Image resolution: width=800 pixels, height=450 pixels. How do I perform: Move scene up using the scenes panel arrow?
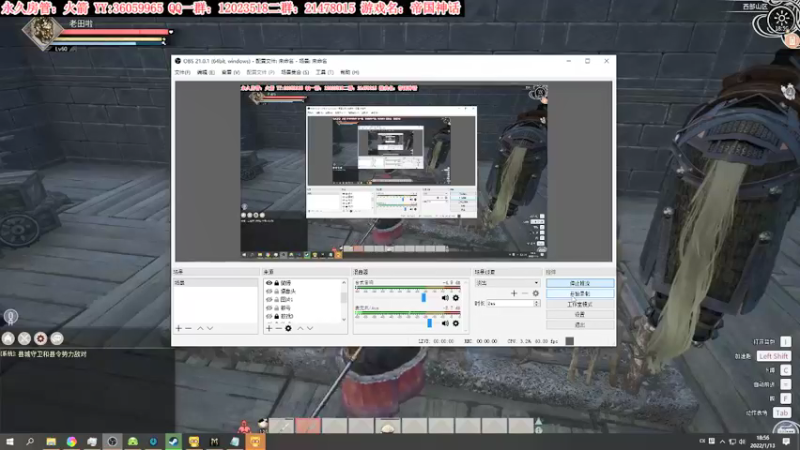tap(200, 329)
